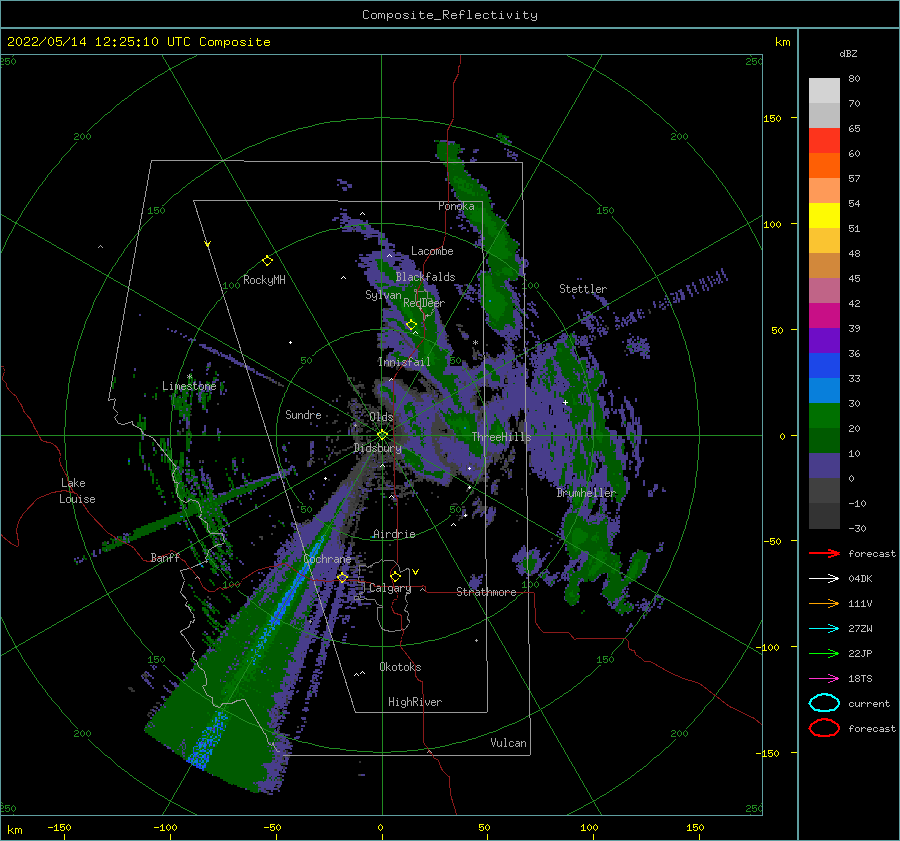
Task: Select yellow diamond marker below RedDeer label
Action: (412, 325)
